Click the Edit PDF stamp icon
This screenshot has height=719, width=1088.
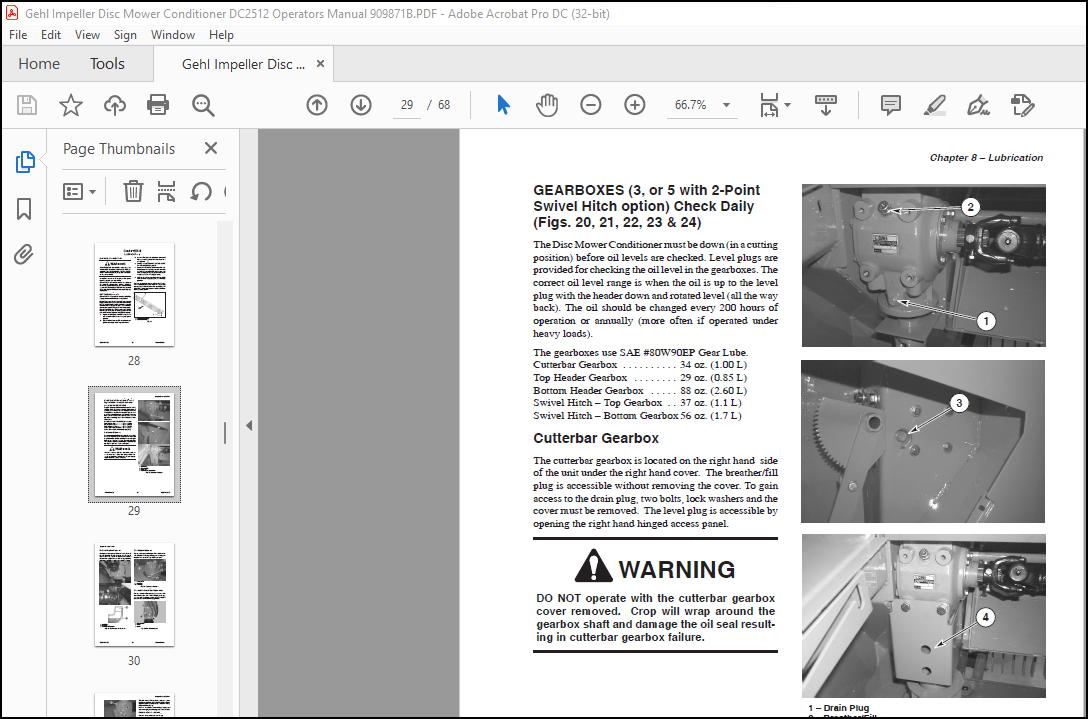click(x=1022, y=105)
